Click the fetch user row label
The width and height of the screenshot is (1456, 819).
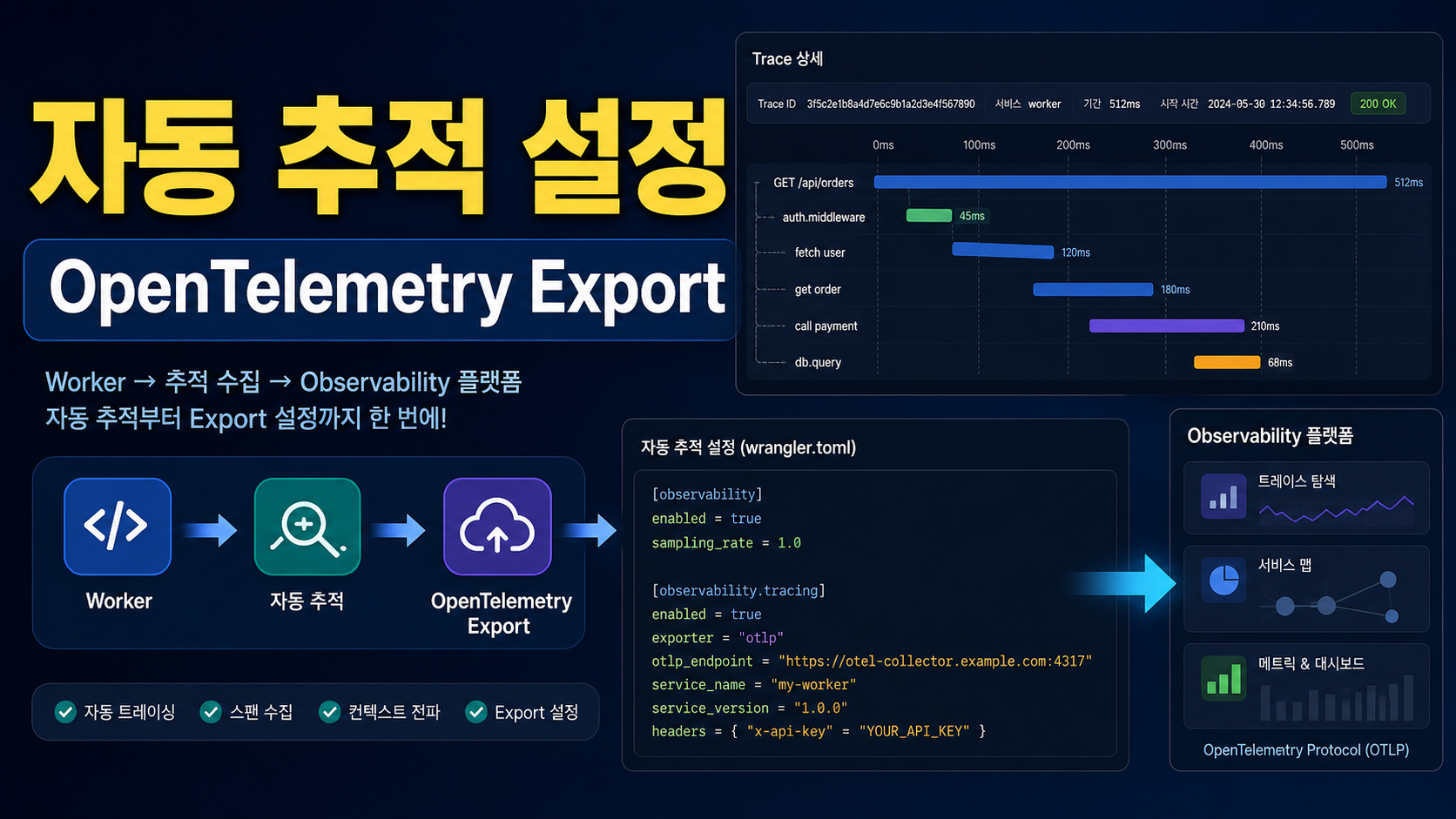tap(819, 252)
